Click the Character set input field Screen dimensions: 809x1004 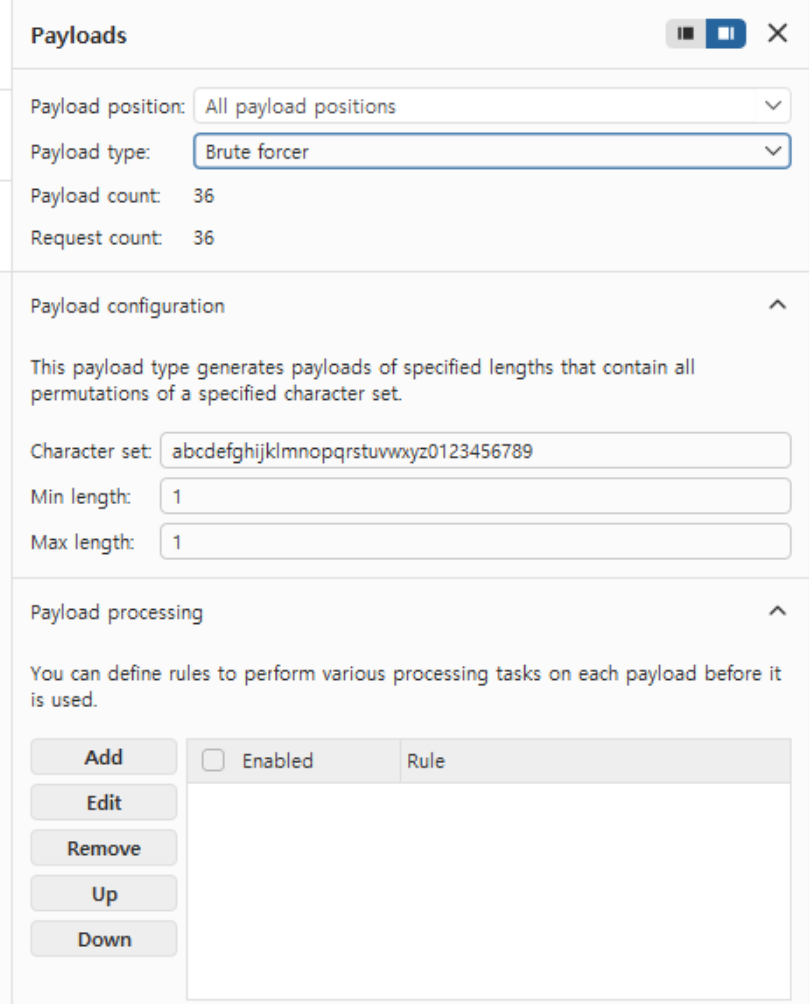[x=475, y=451]
